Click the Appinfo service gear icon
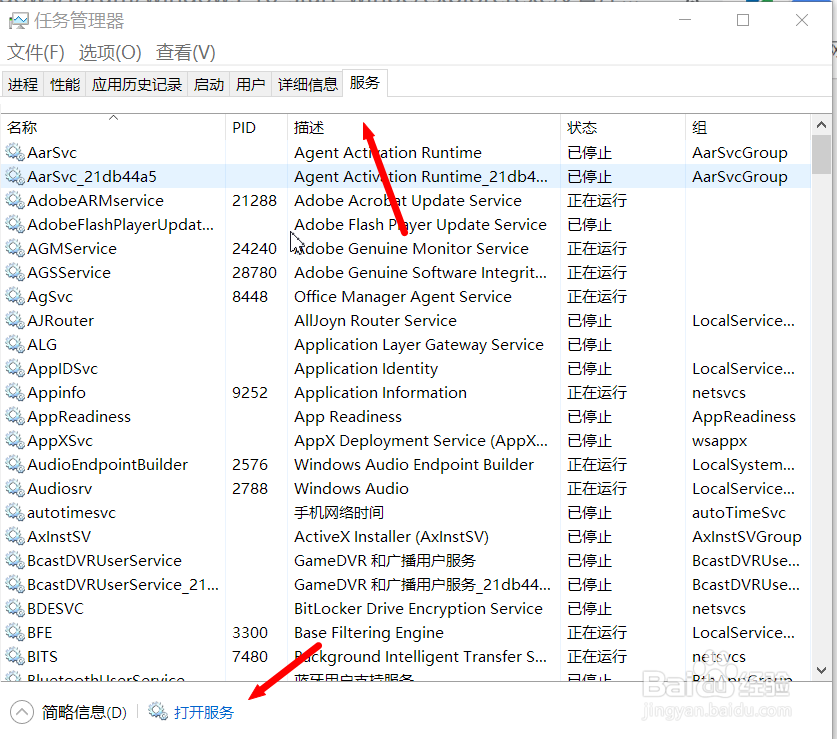This screenshot has width=837, height=739. 15,392
